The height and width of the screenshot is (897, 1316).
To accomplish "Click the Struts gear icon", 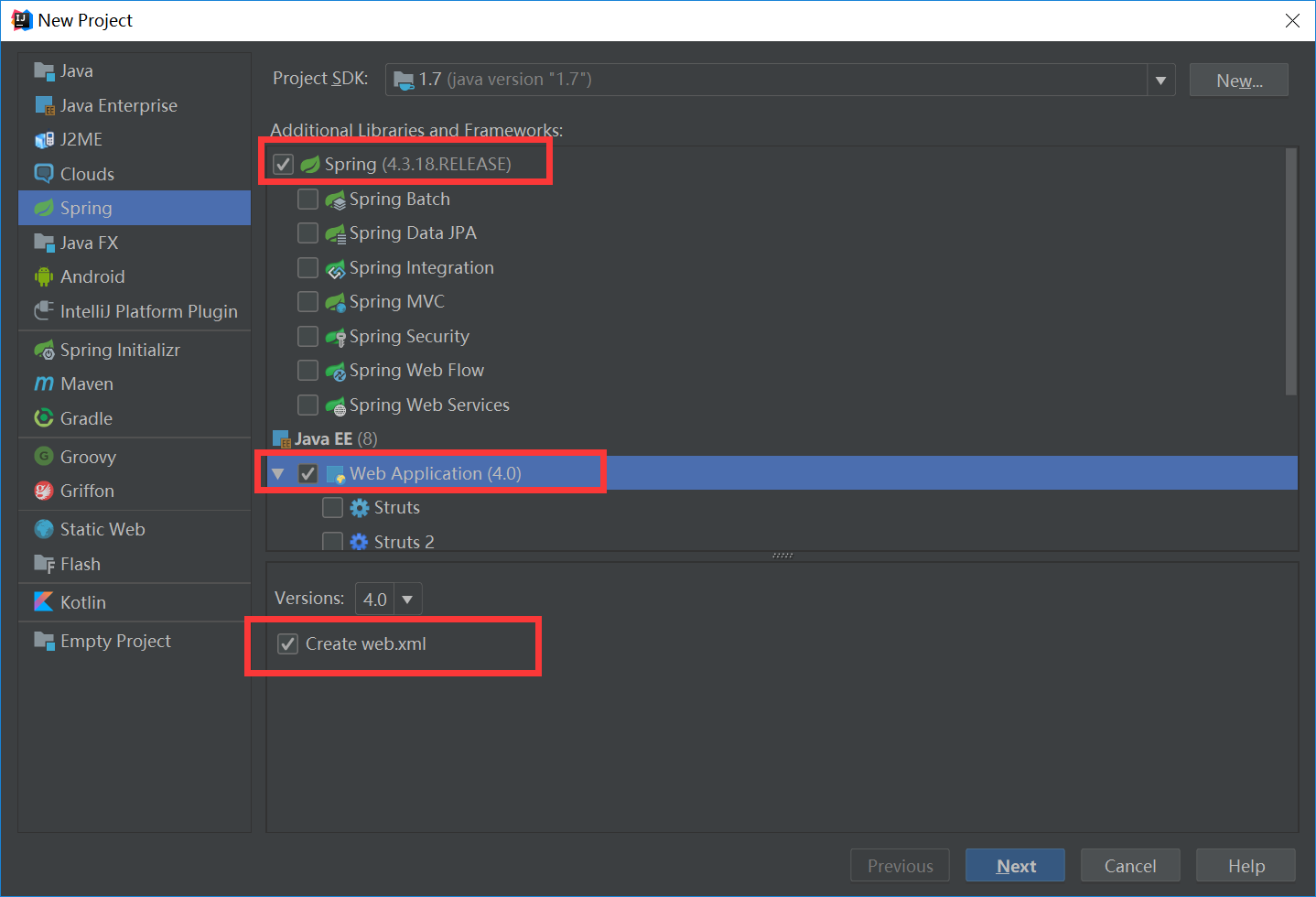I will click(x=360, y=508).
